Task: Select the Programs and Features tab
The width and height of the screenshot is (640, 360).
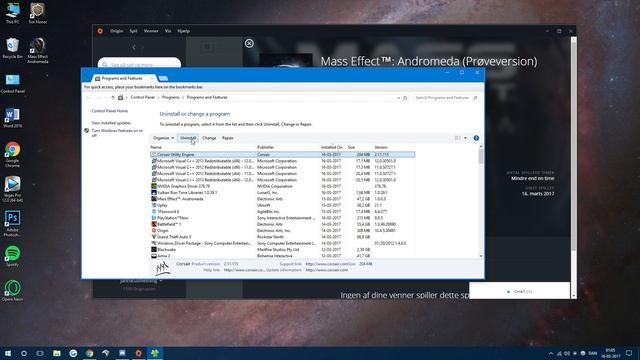Action: (x=122, y=78)
